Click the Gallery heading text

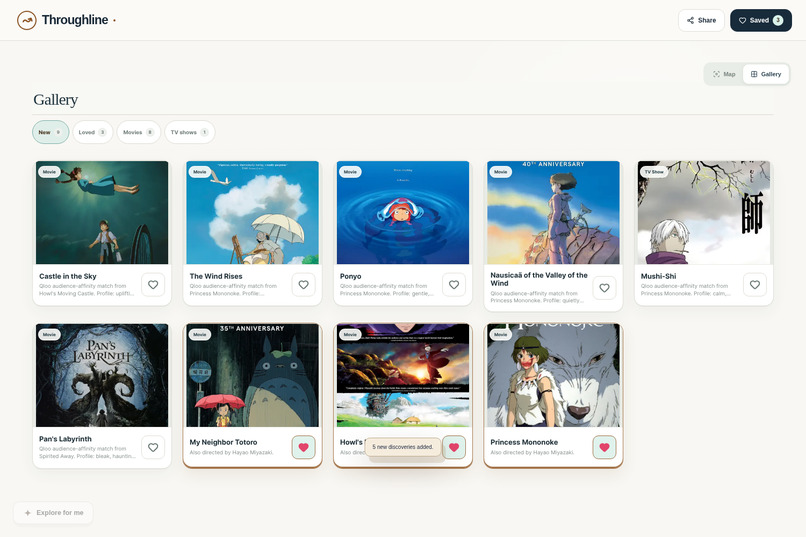click(x=56, y=100)
